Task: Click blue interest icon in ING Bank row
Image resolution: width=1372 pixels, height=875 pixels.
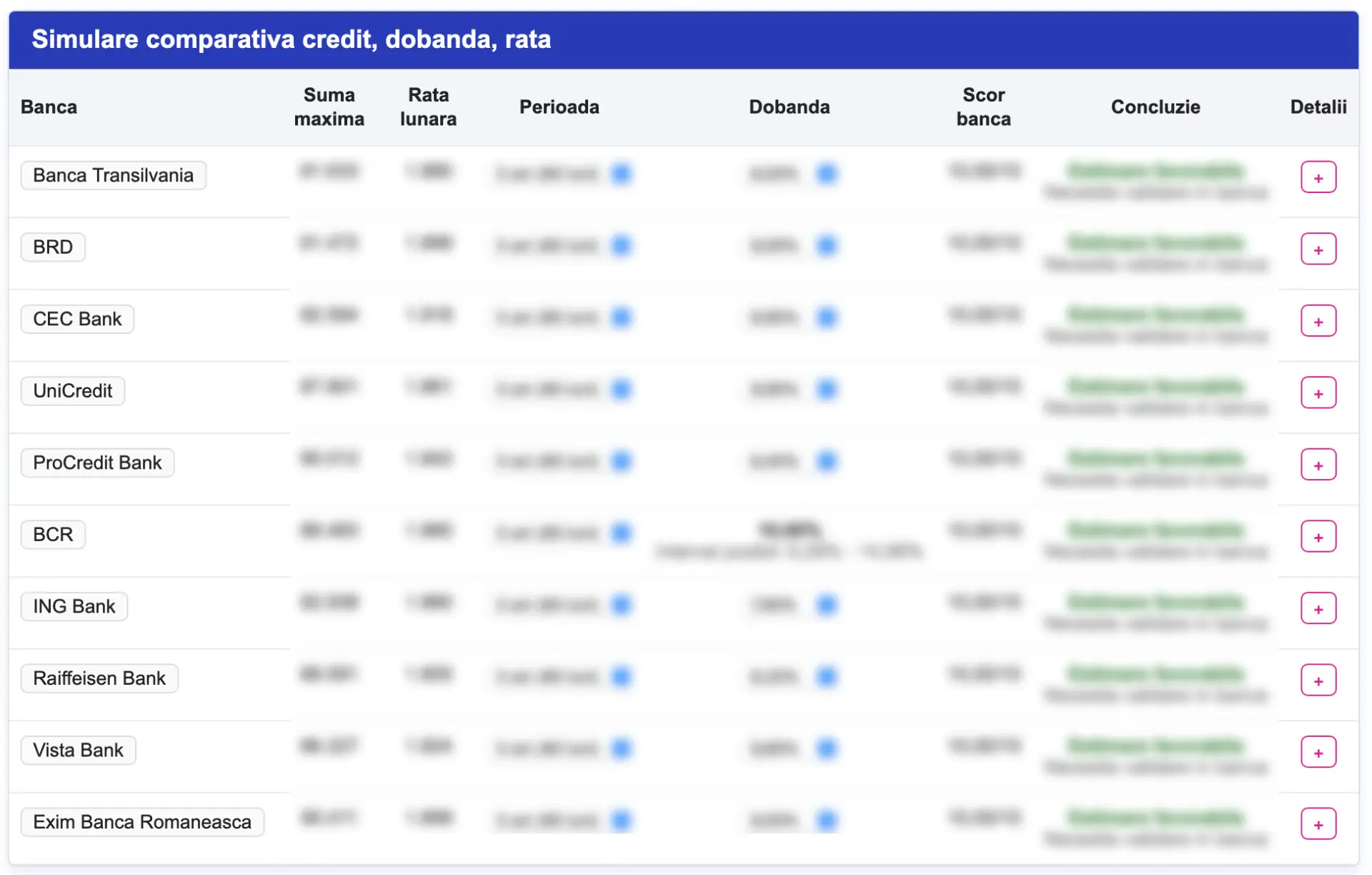Action: pyautogui.click(x=826, y=605)
